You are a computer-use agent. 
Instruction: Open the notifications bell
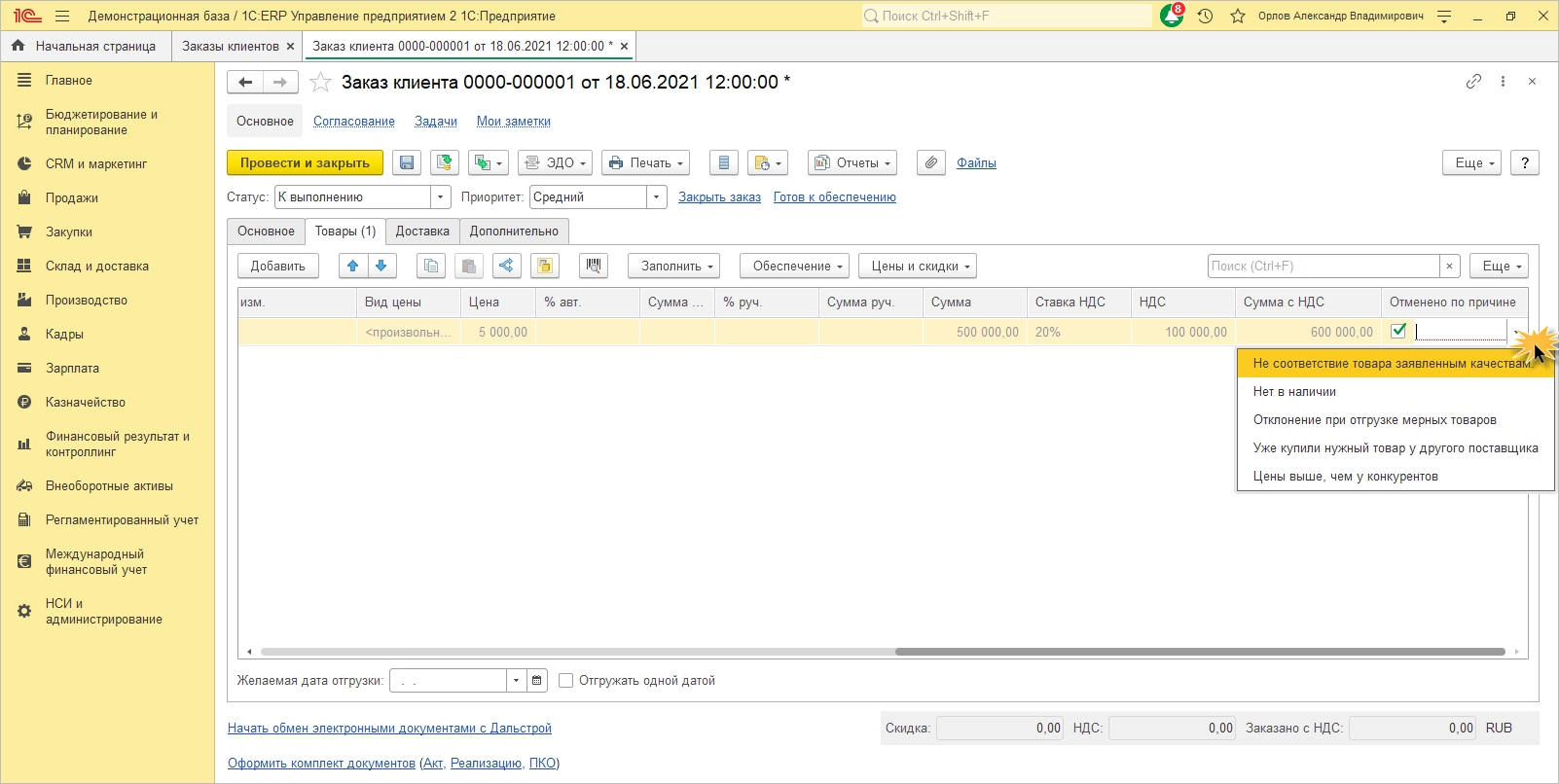1172,16
